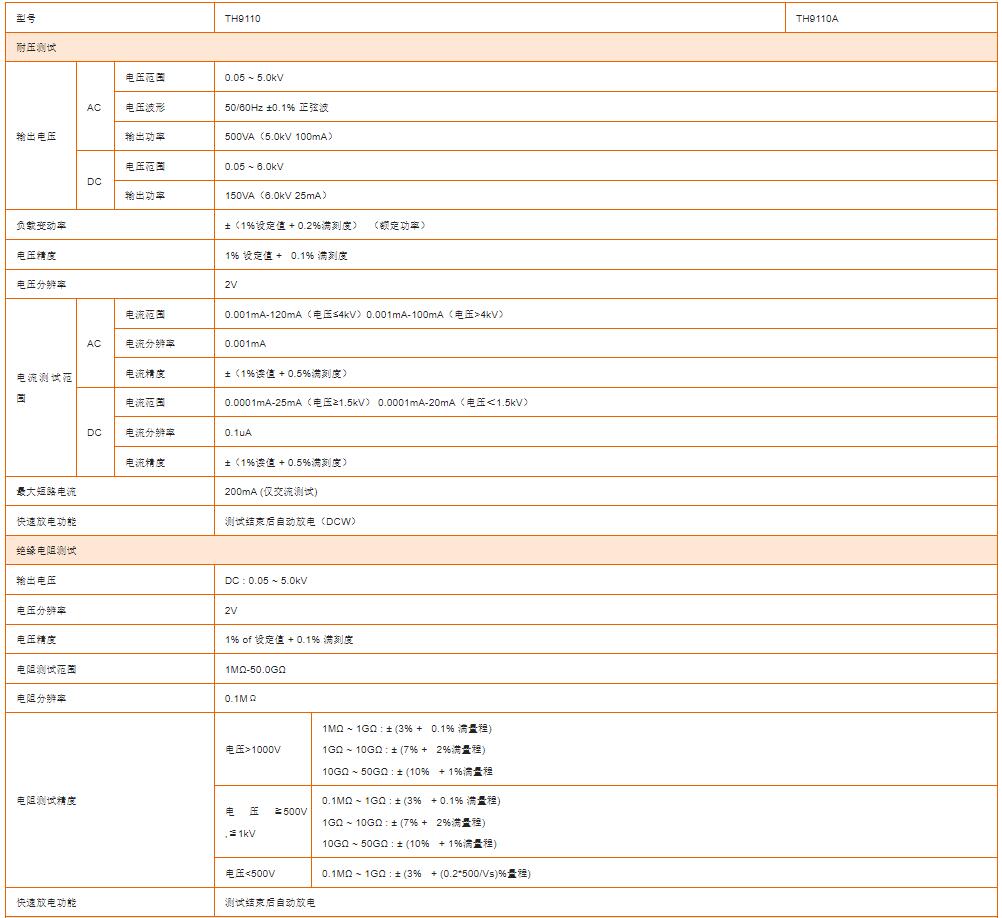Click the "型号" header label
1002x918 pixels.
(x=26, y=19)
